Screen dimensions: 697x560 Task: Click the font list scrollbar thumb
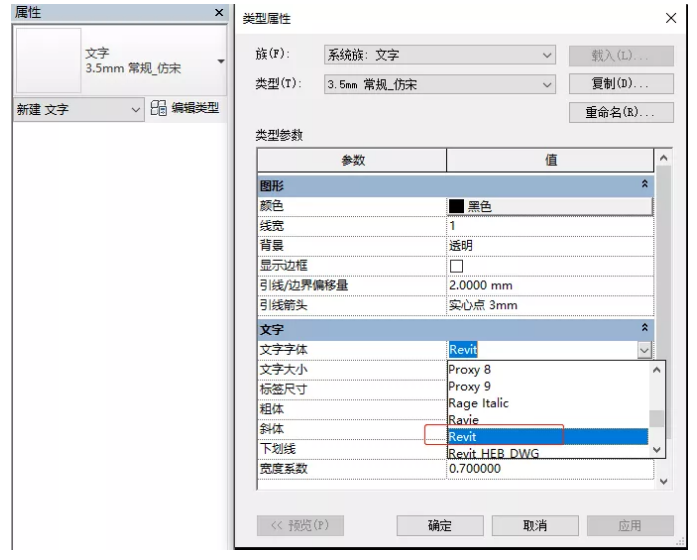click(657, 418)
